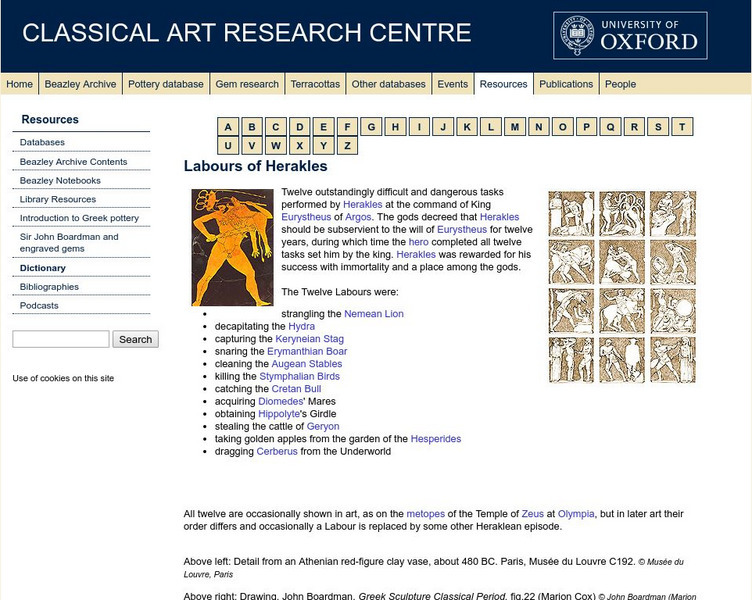The width and height of the screenshot is (752, 600).
Task: Open Use of cookies on this site
Action: coord(63,378)
